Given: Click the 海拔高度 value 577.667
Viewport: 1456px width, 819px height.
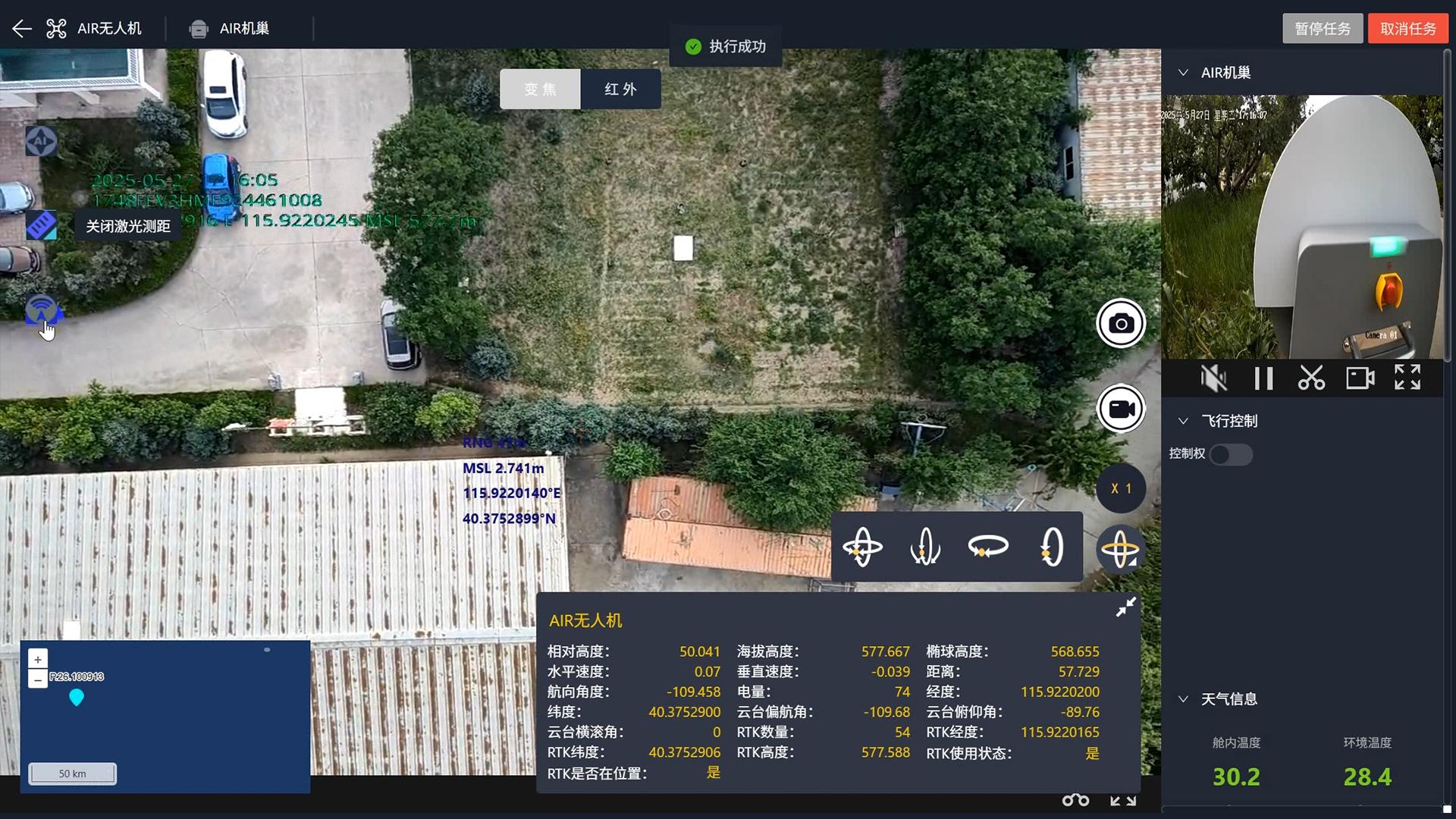Looking at the screenshot, I should [885, 651].
